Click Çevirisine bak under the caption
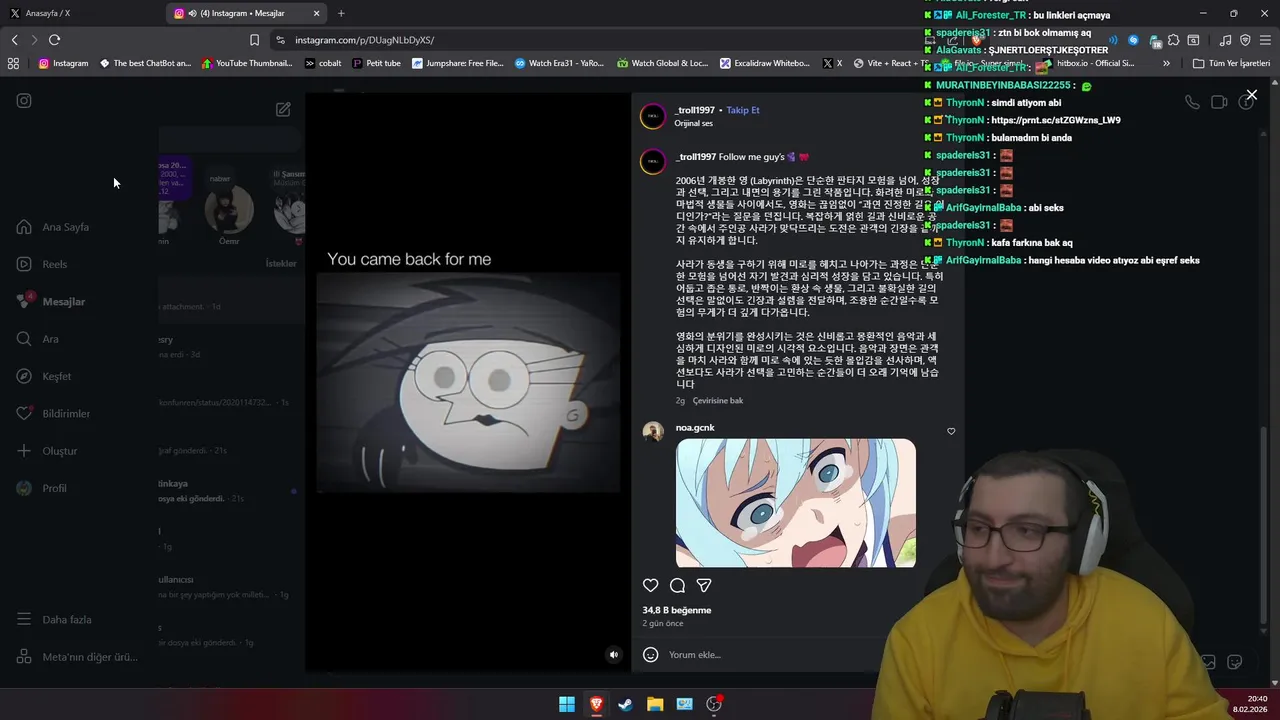Image resolution: width=1280 pixels, height=720 pixels. [x=718, y=400]
